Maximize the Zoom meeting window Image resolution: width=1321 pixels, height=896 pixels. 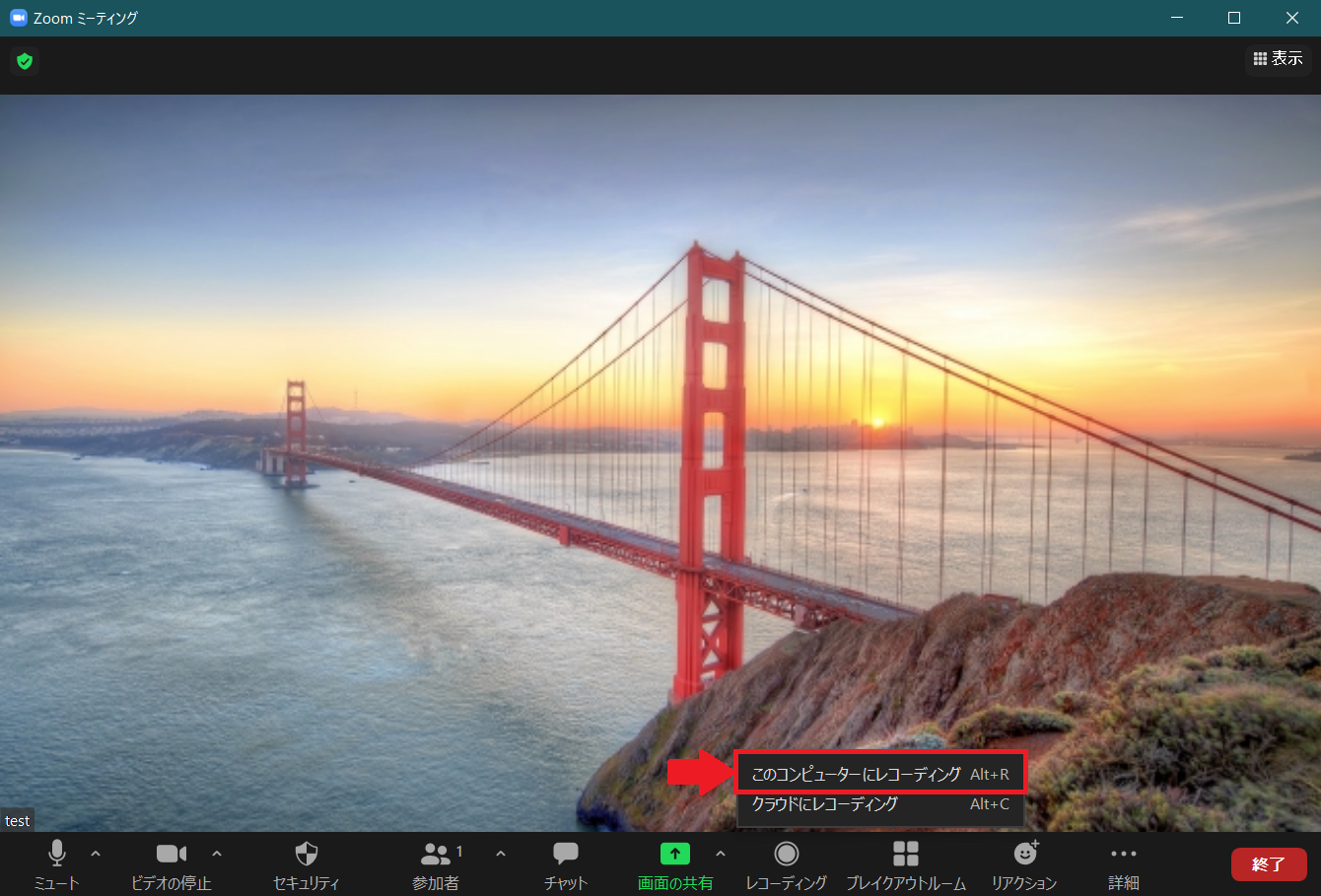1234,18
